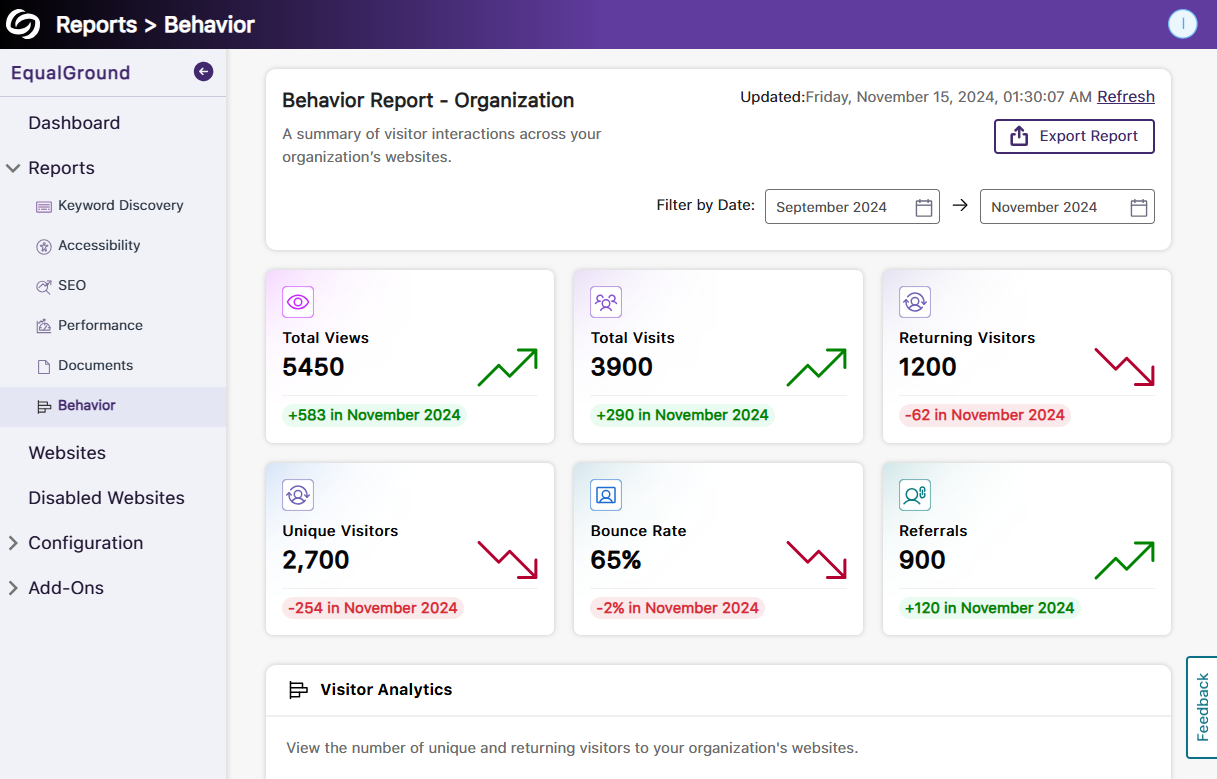Viewport: 1217px width, 779px height.
Task: Open calendar icon for September 2024 date
Action: (x=924, y=207)
